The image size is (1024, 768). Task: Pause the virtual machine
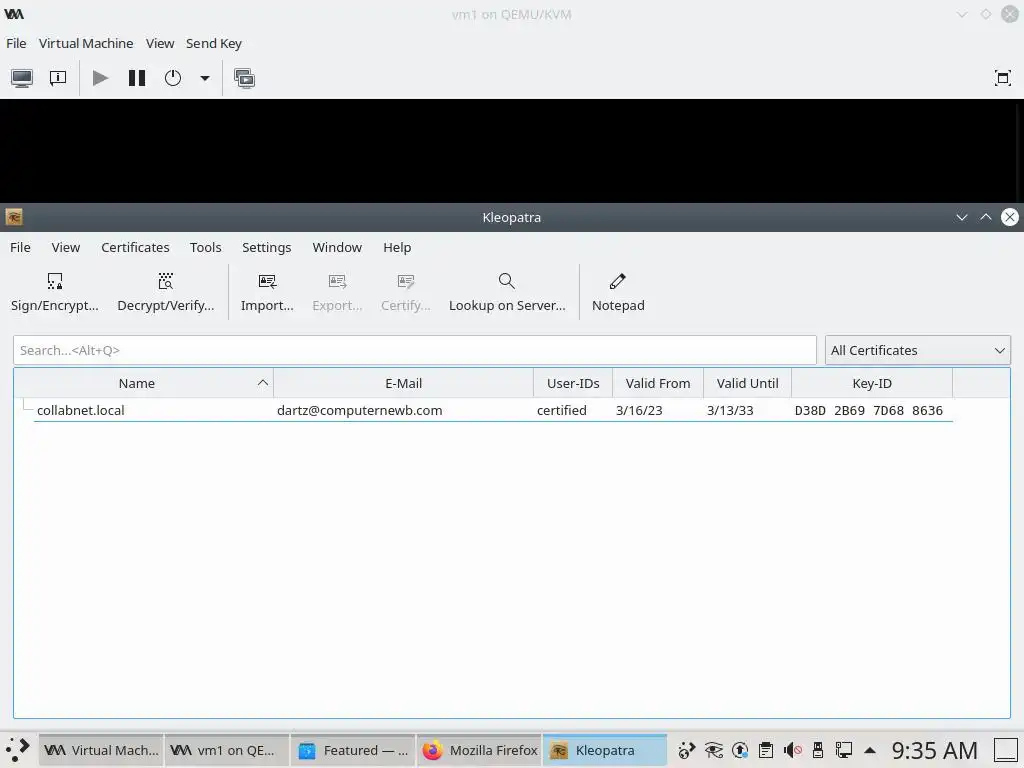tap(136, 78)
